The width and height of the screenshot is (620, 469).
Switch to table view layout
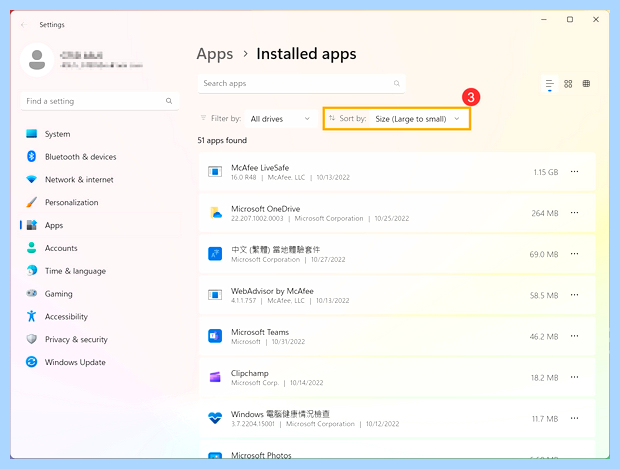[586, 84]
